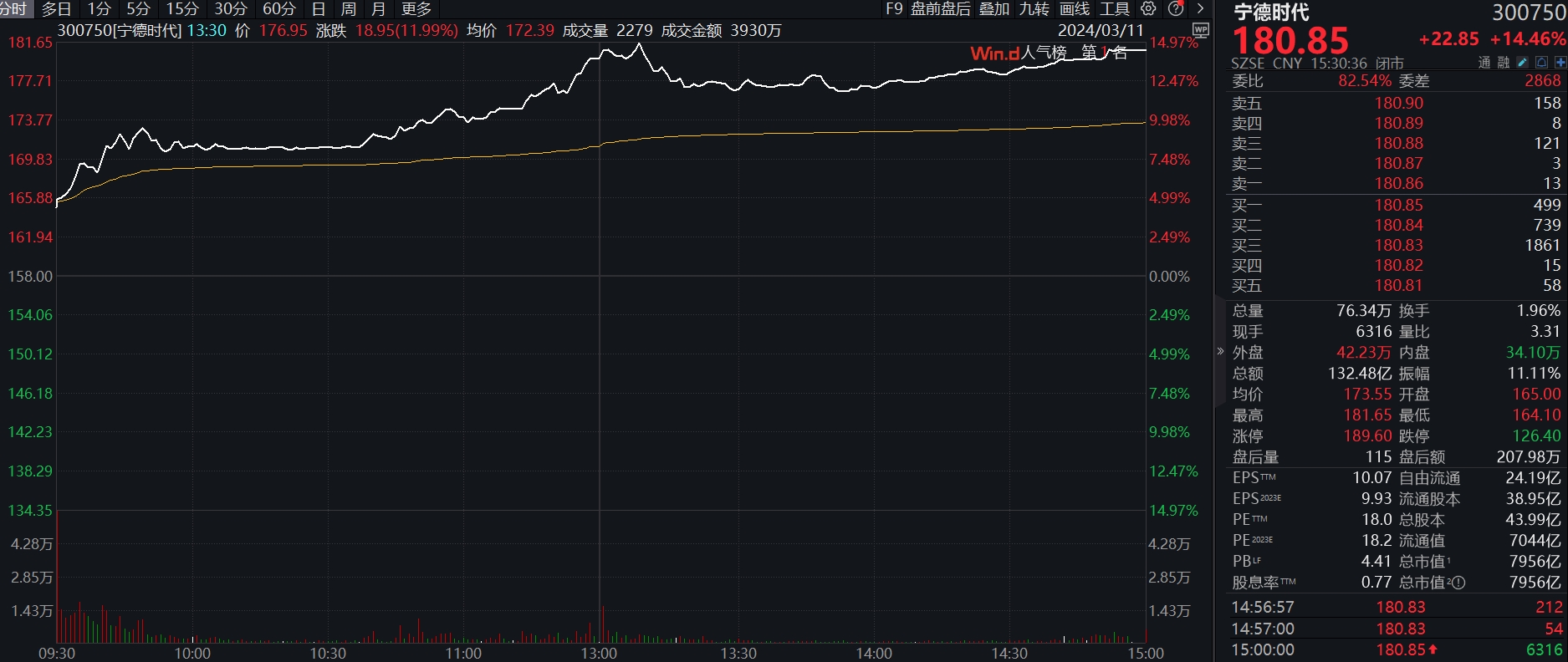Image resolution: width=1568 pixels, height=662 pixels.
Task: Open the 更多 more periods dropdown
Action: (416, 9)
